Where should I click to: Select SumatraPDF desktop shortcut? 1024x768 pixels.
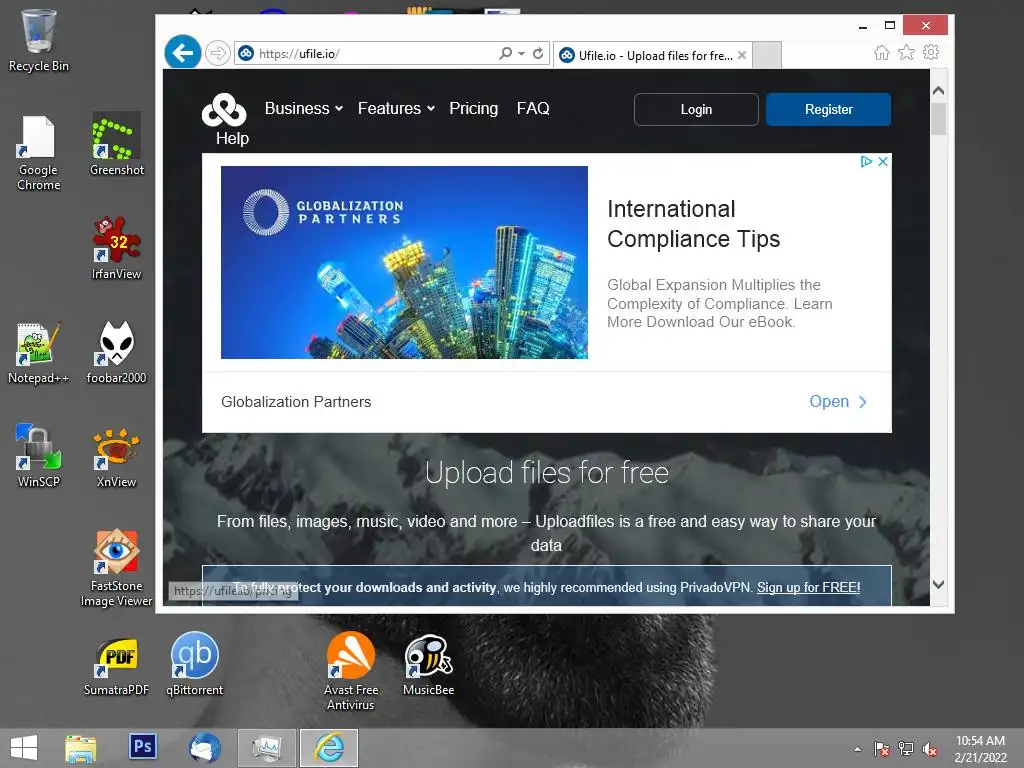click(x=116, y=666)
